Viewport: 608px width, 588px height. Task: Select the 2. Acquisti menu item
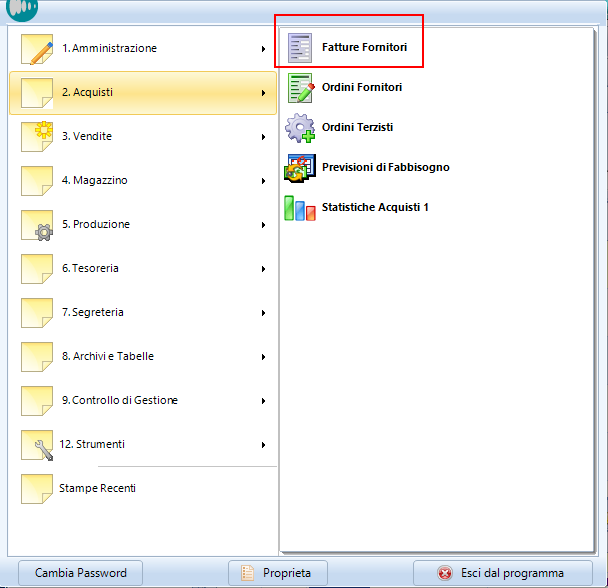[87, 93]
